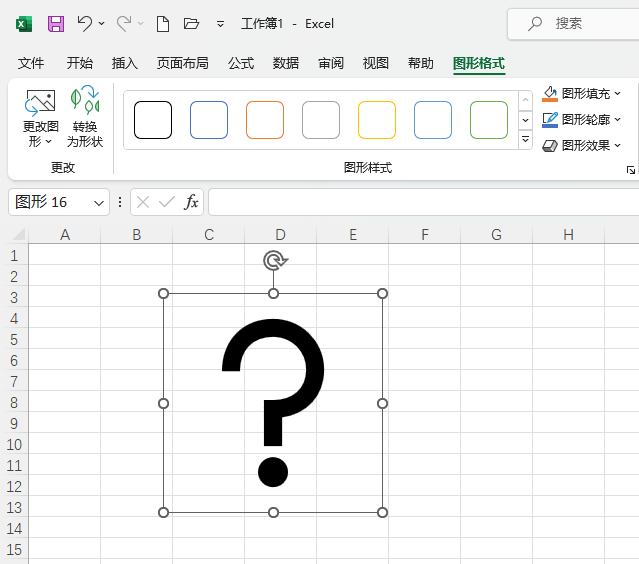The image size is (639, 564).
Task: Apply the light blue outline graphic style
Action: [433, 120]
